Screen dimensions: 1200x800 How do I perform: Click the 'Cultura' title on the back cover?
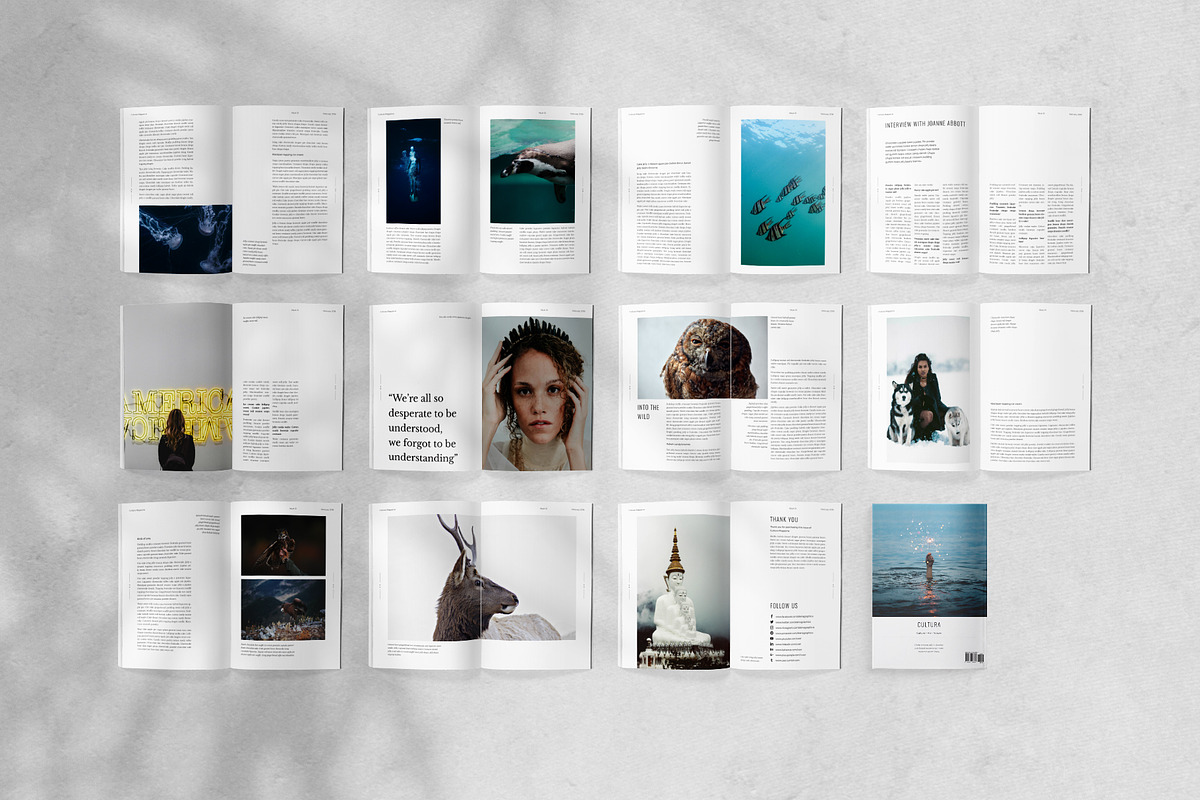[x=929, y=625]
